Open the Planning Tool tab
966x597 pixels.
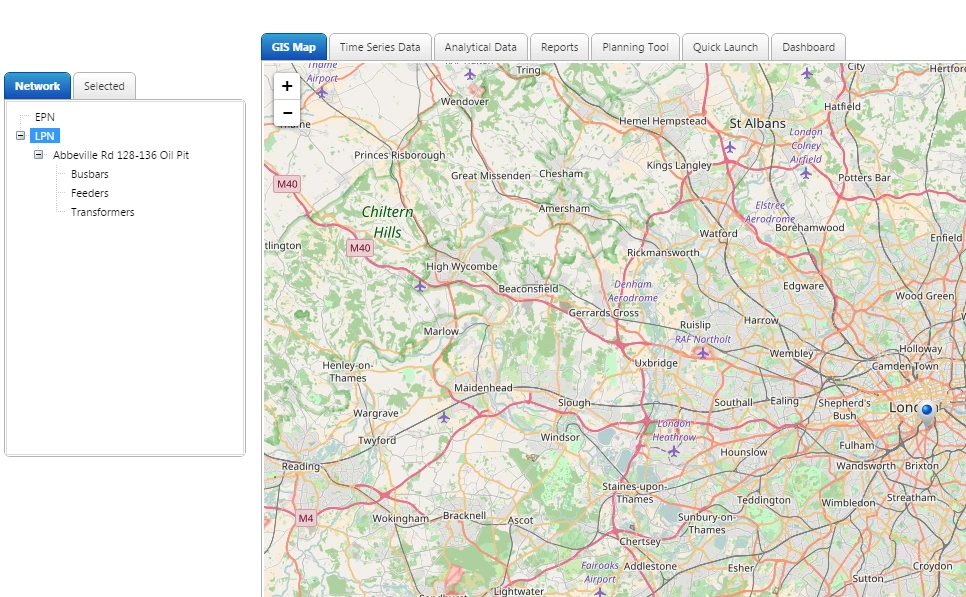point(635,47)
